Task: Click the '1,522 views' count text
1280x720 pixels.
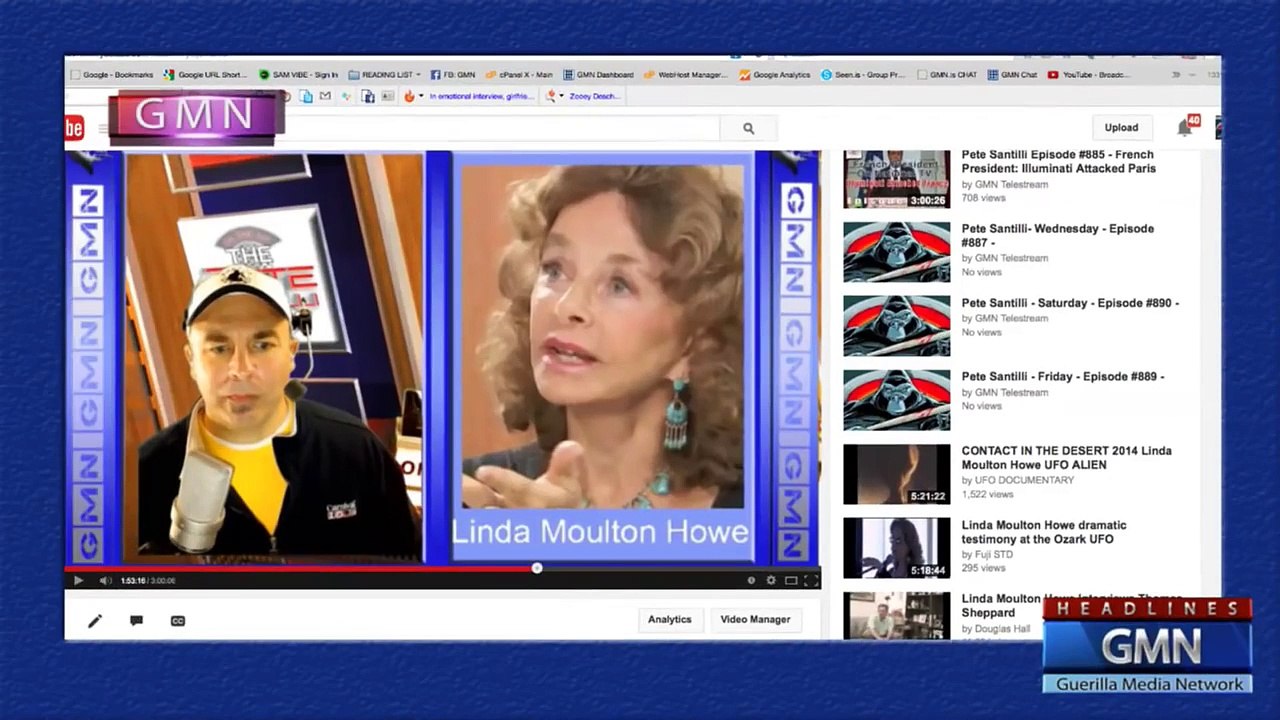Action: [987, 494]
